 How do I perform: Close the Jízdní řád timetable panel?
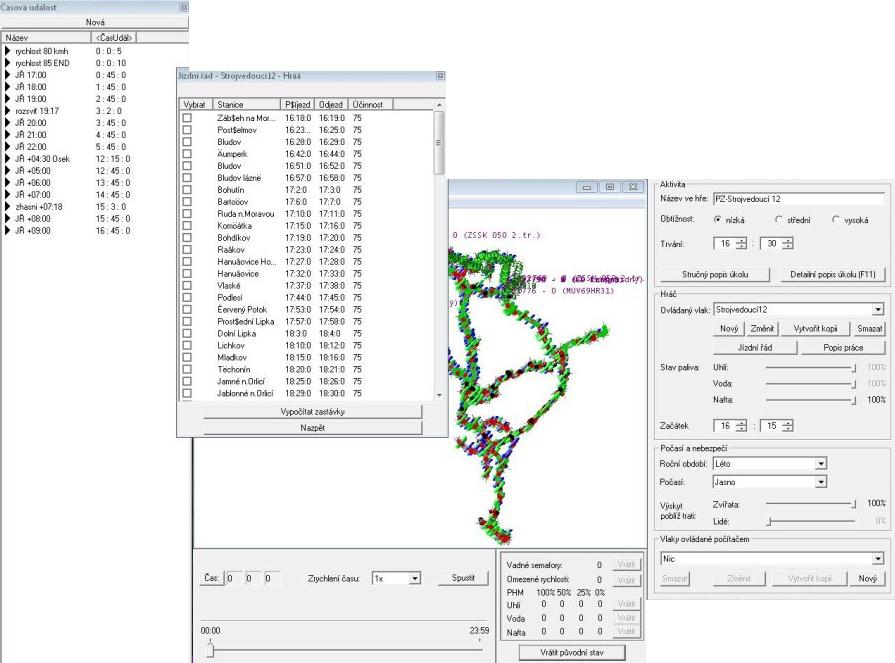pos(441,76)
